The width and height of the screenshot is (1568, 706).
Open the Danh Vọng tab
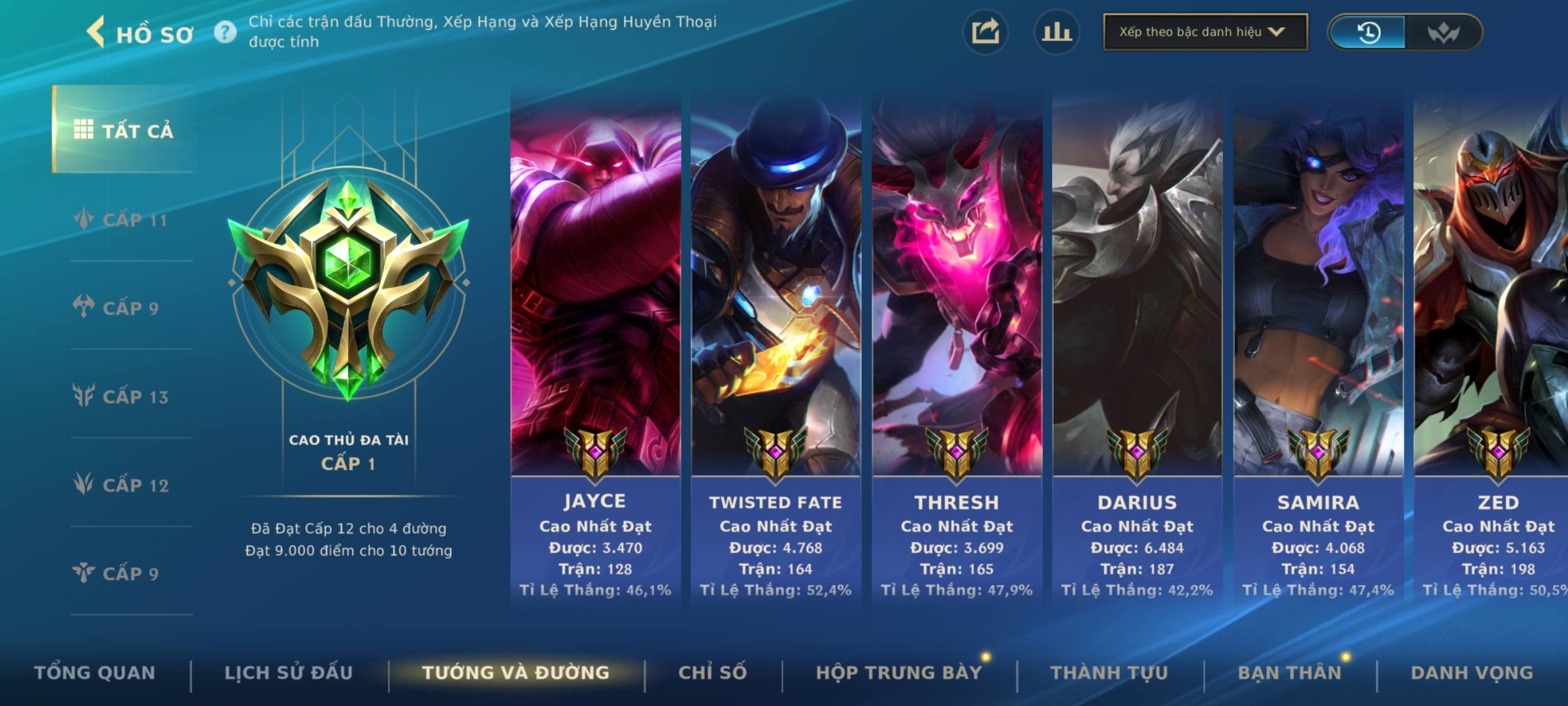click(1472, 673)
